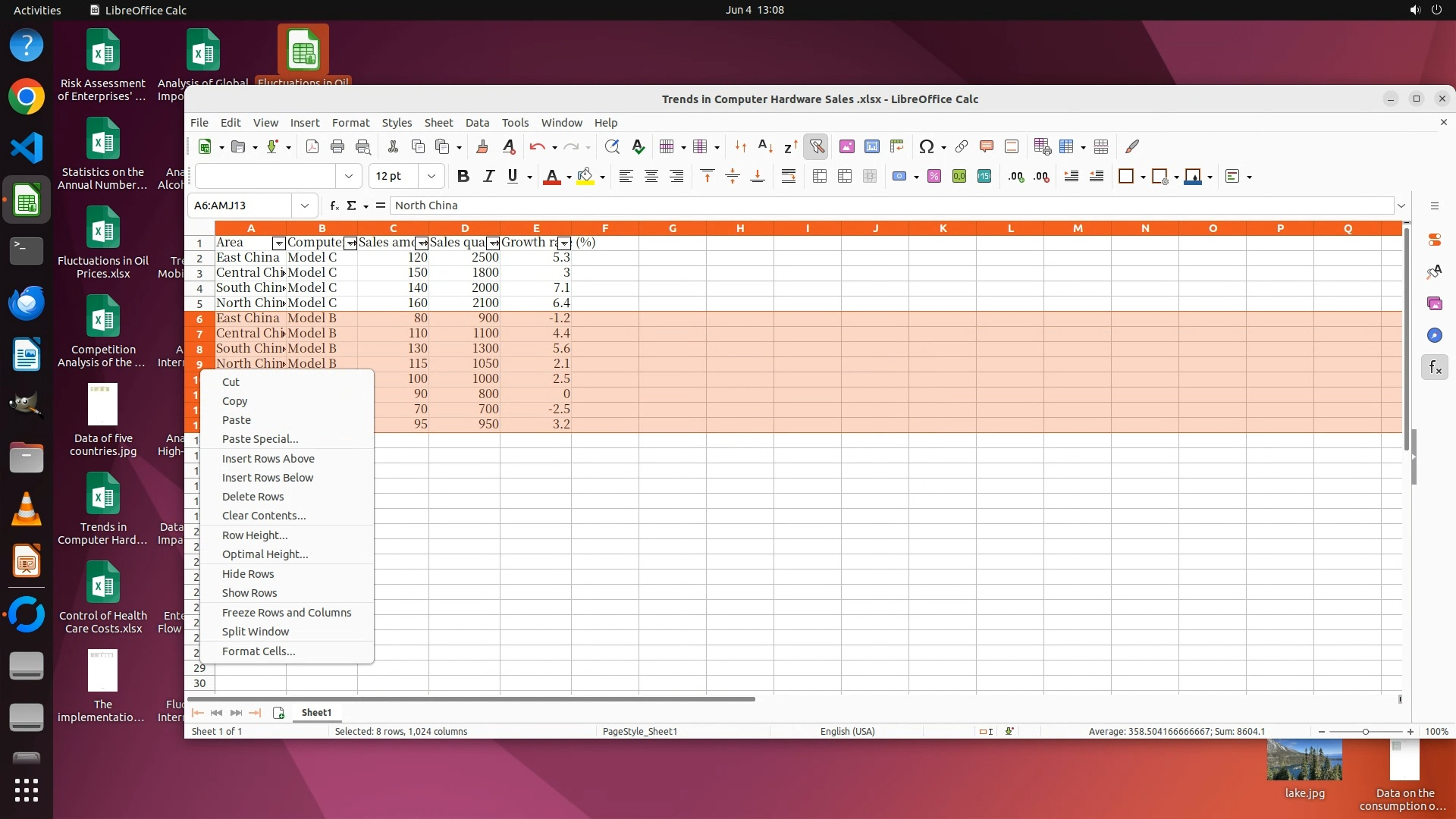The height and width of the screenshot is (819, 1456).
Task: Open the Data menu
Action: (x=476, y=123)
